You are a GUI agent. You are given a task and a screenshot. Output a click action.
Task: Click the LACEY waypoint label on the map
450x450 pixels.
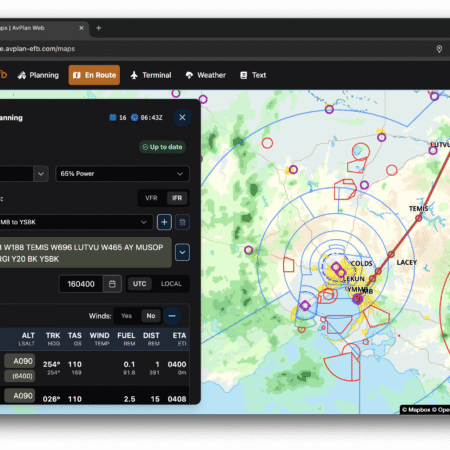tap(407, 262)
